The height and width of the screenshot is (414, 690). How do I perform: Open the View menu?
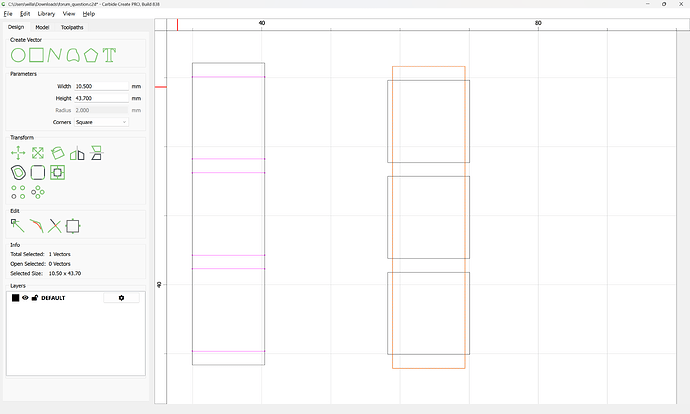(68, 14)
